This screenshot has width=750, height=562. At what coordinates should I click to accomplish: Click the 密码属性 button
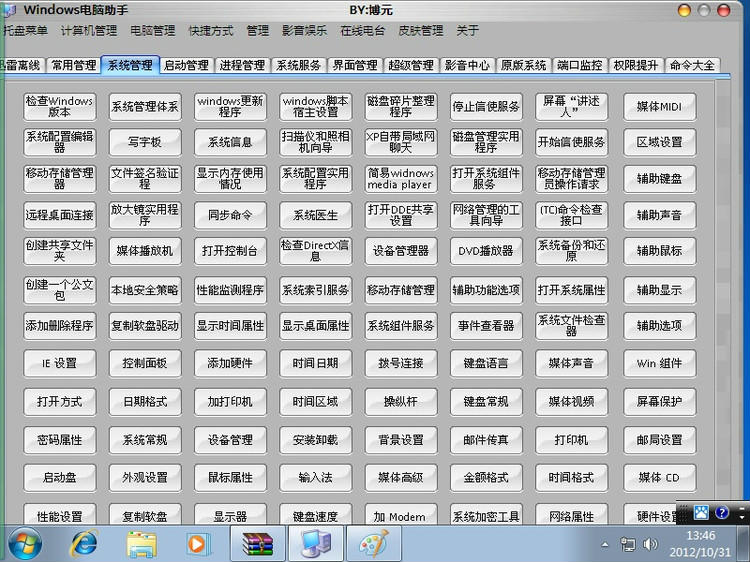(x=59, y=440)
